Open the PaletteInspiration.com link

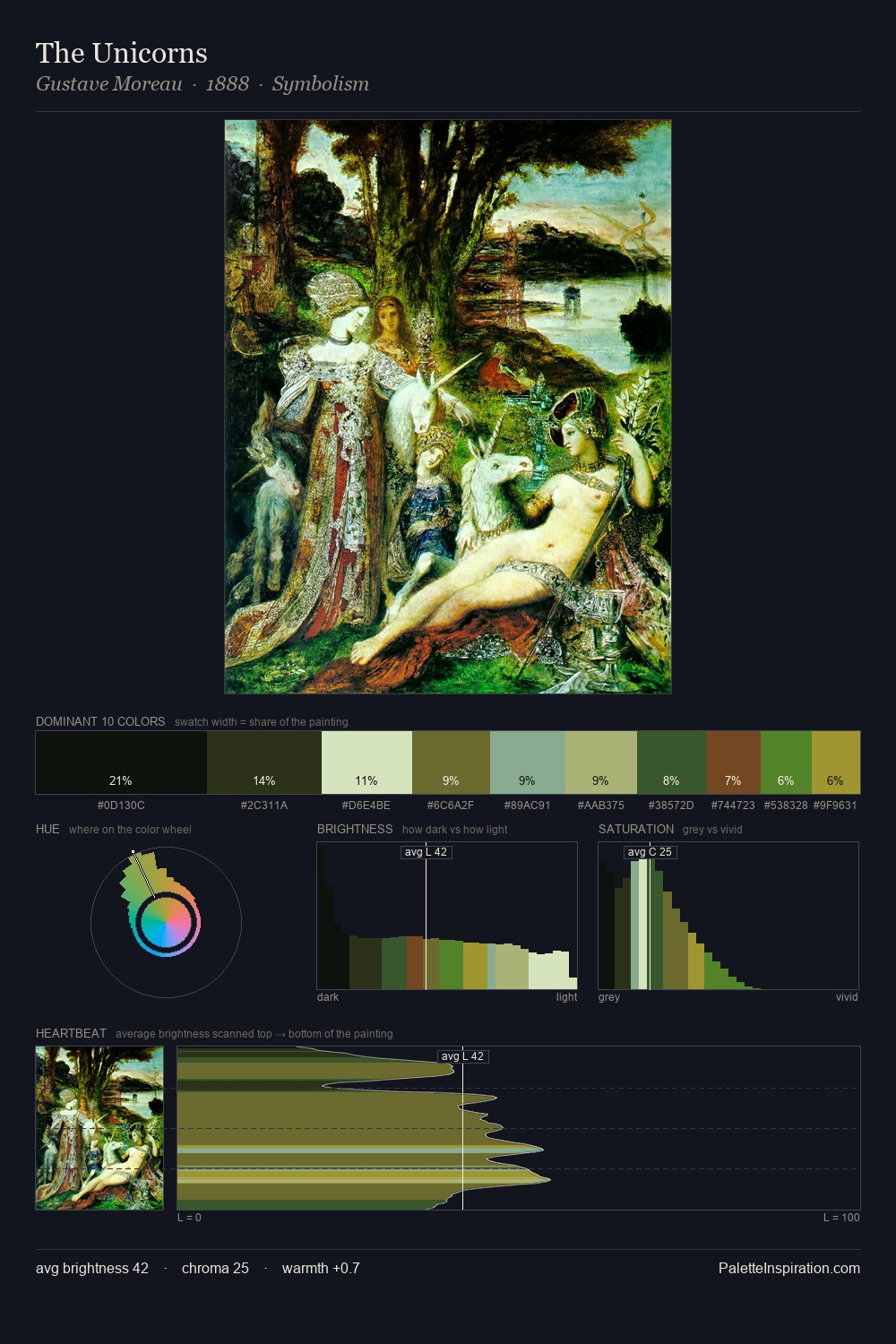789,1268
